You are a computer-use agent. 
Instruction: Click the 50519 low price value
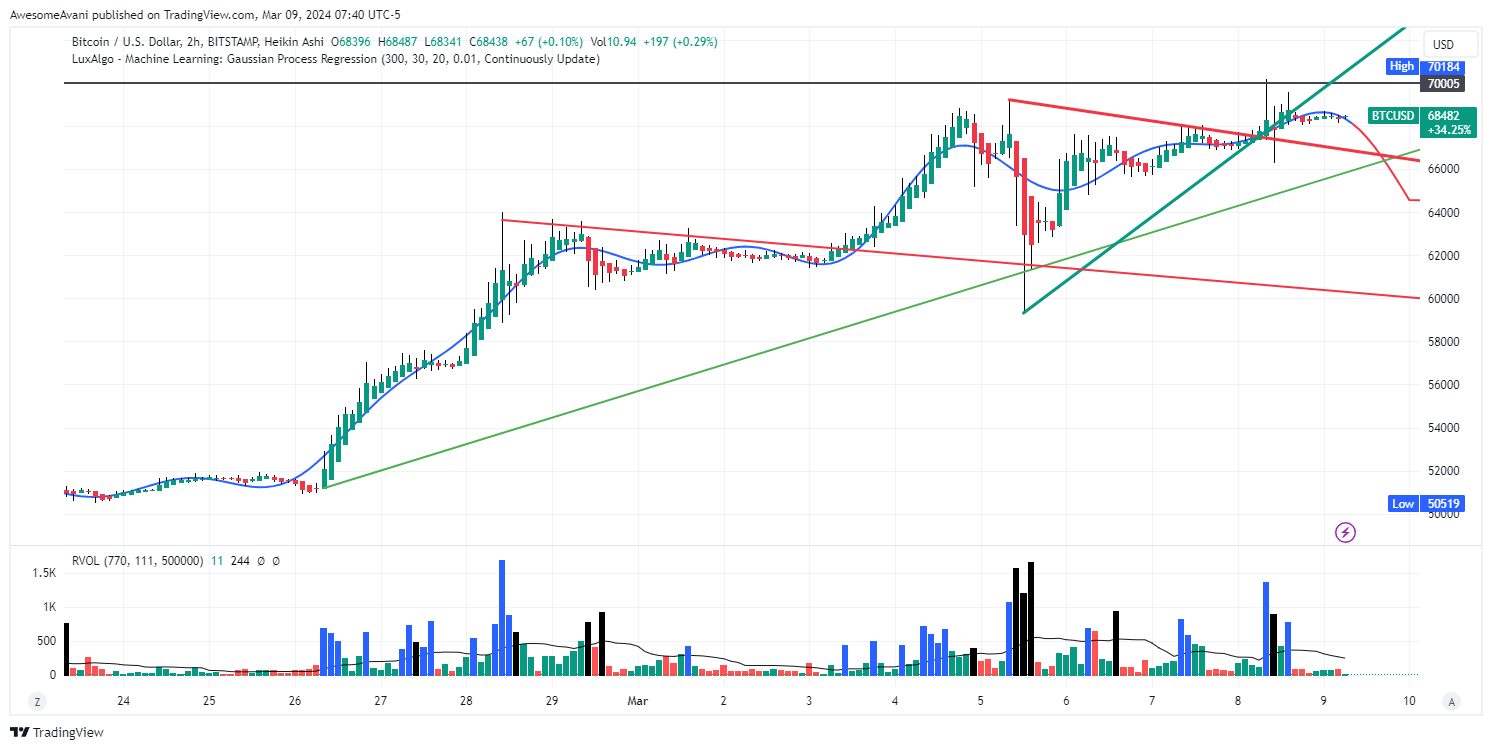(1443, 503)
